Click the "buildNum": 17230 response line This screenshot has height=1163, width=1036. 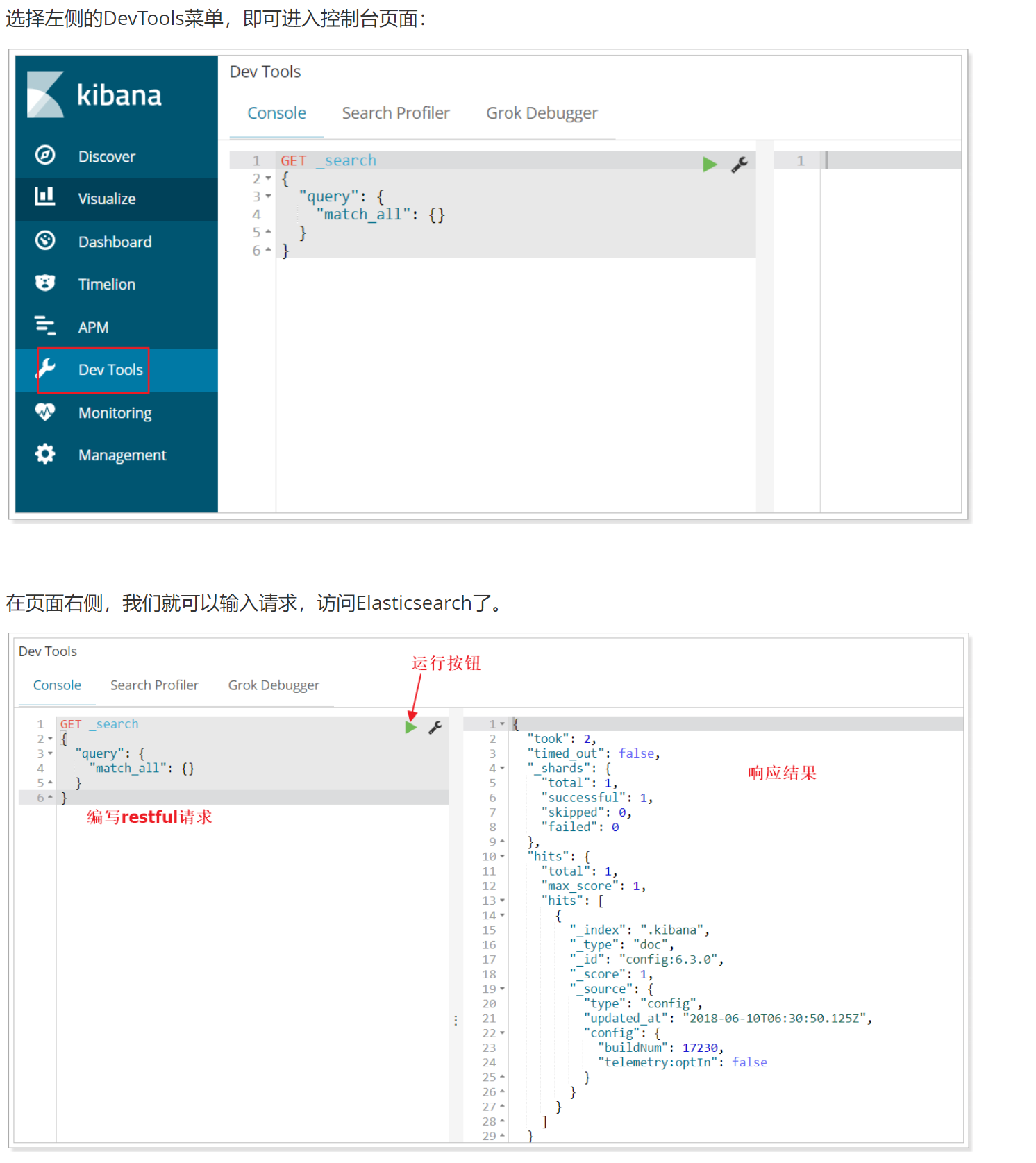coord(661,1048)
